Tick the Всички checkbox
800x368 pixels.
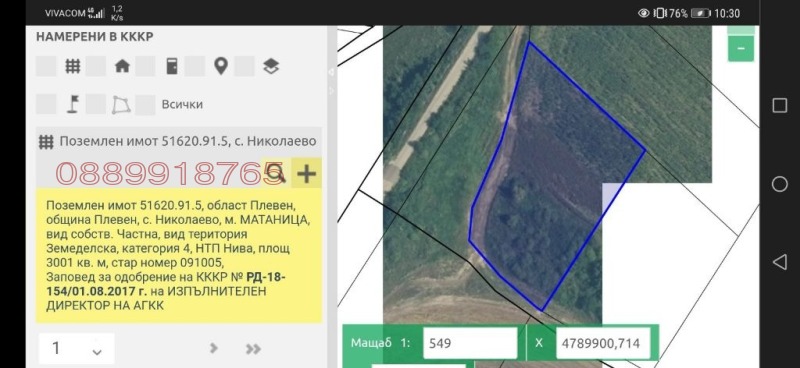[145, 104]
